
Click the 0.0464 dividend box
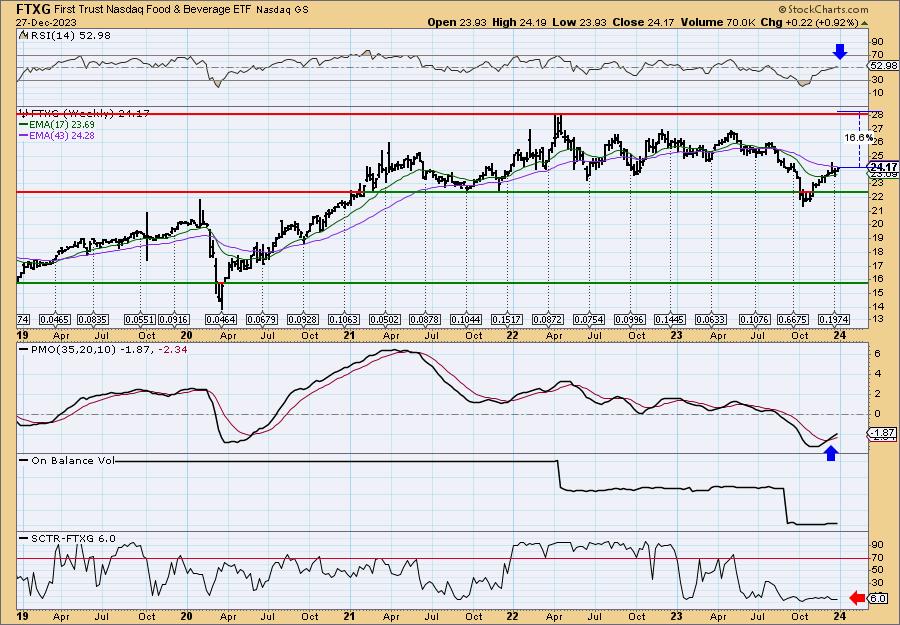pos(220,319)
